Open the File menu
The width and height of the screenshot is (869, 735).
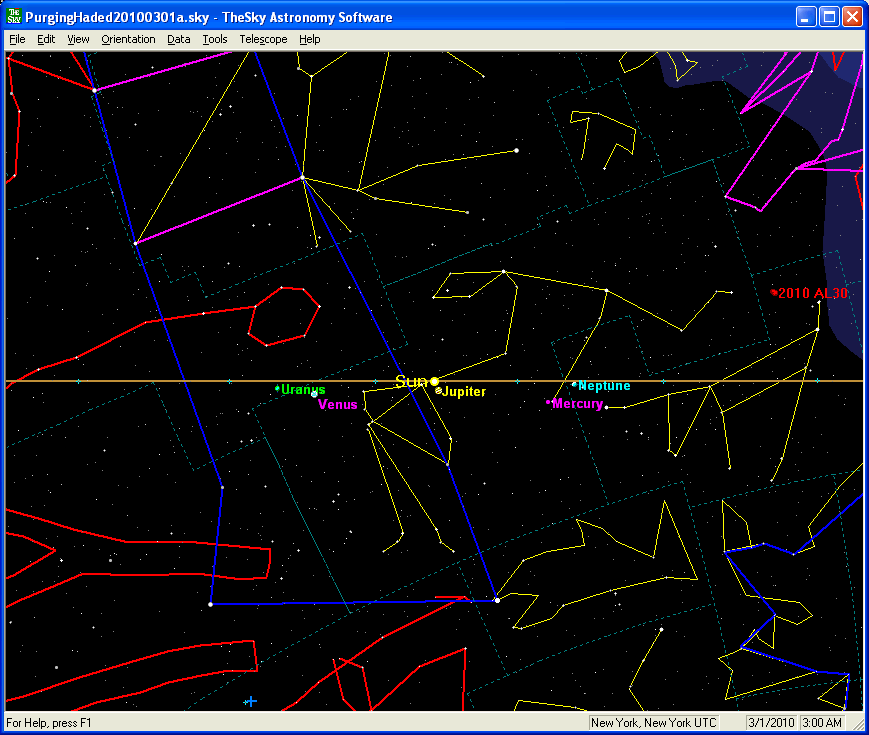pos(17,40)
